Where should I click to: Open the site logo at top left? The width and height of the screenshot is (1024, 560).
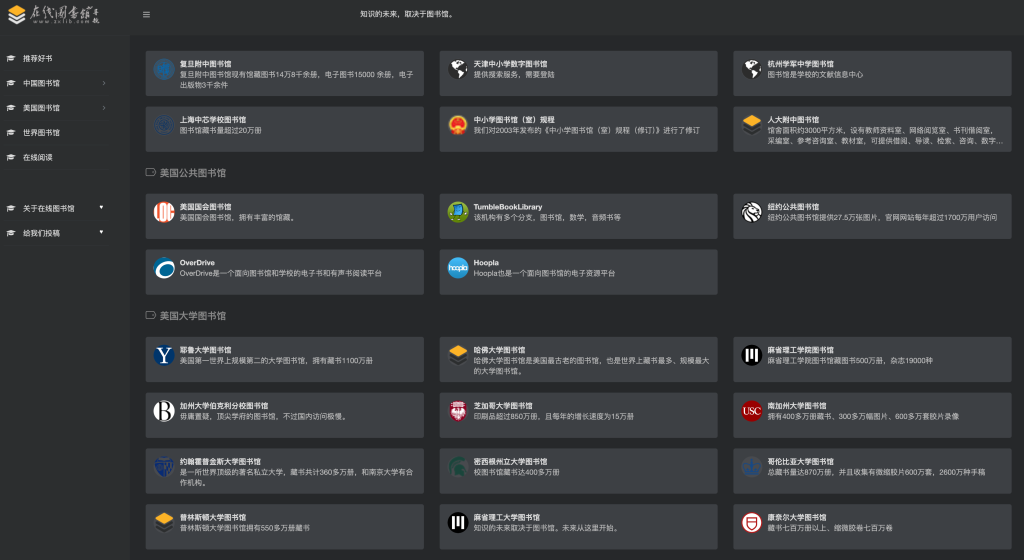(x=53, y=14)
